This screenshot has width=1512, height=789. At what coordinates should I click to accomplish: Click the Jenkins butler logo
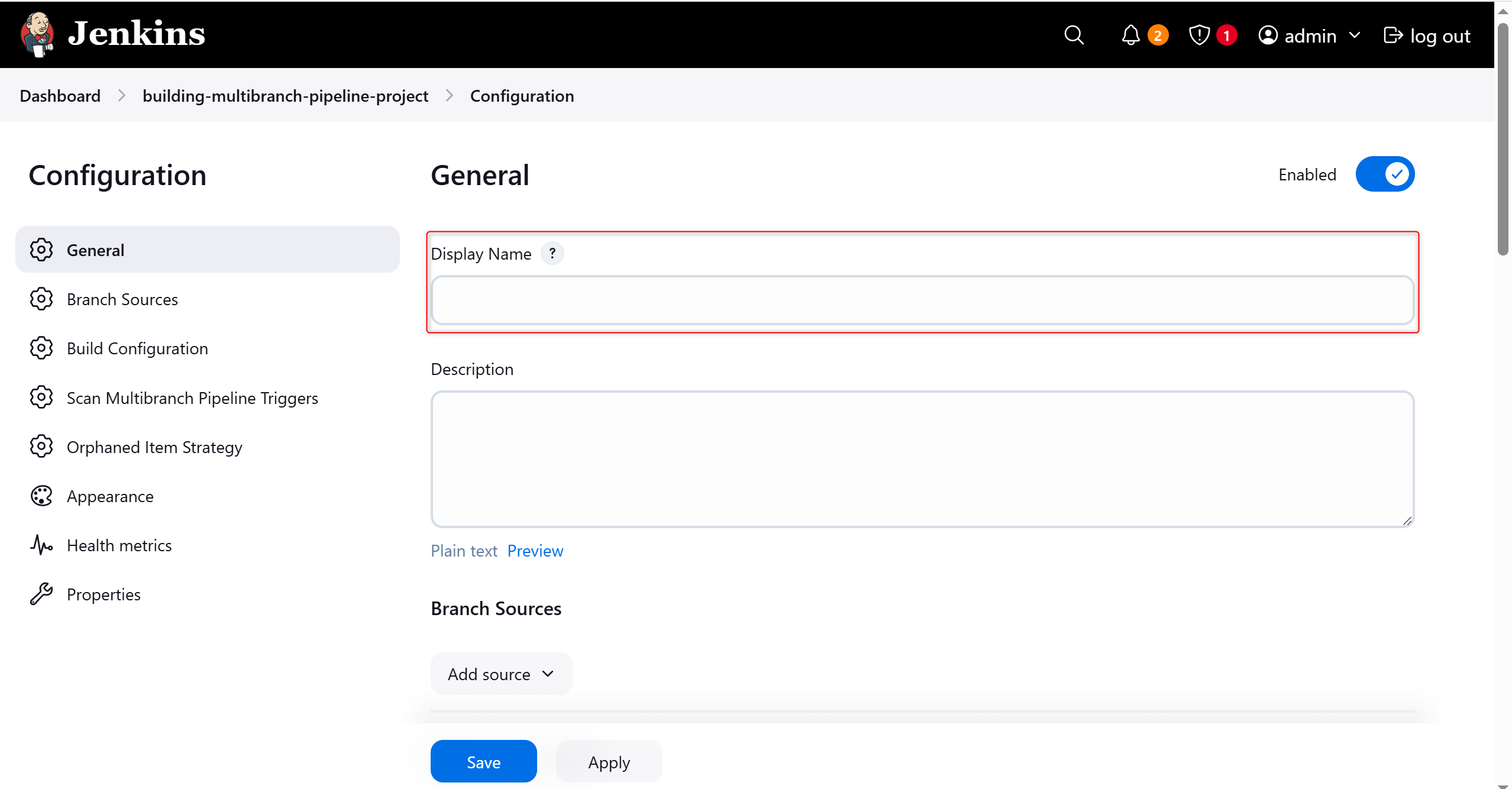[38, 34]
